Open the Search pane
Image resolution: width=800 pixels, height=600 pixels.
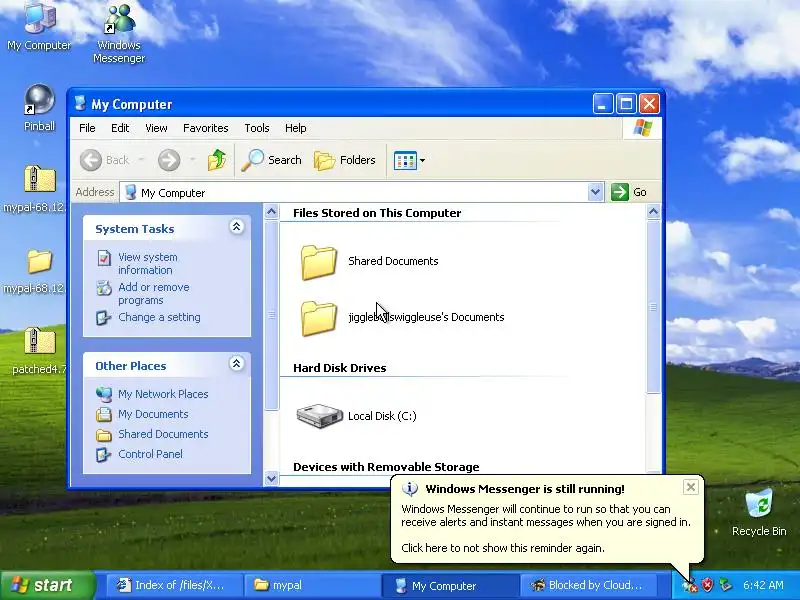coord(271,160)
